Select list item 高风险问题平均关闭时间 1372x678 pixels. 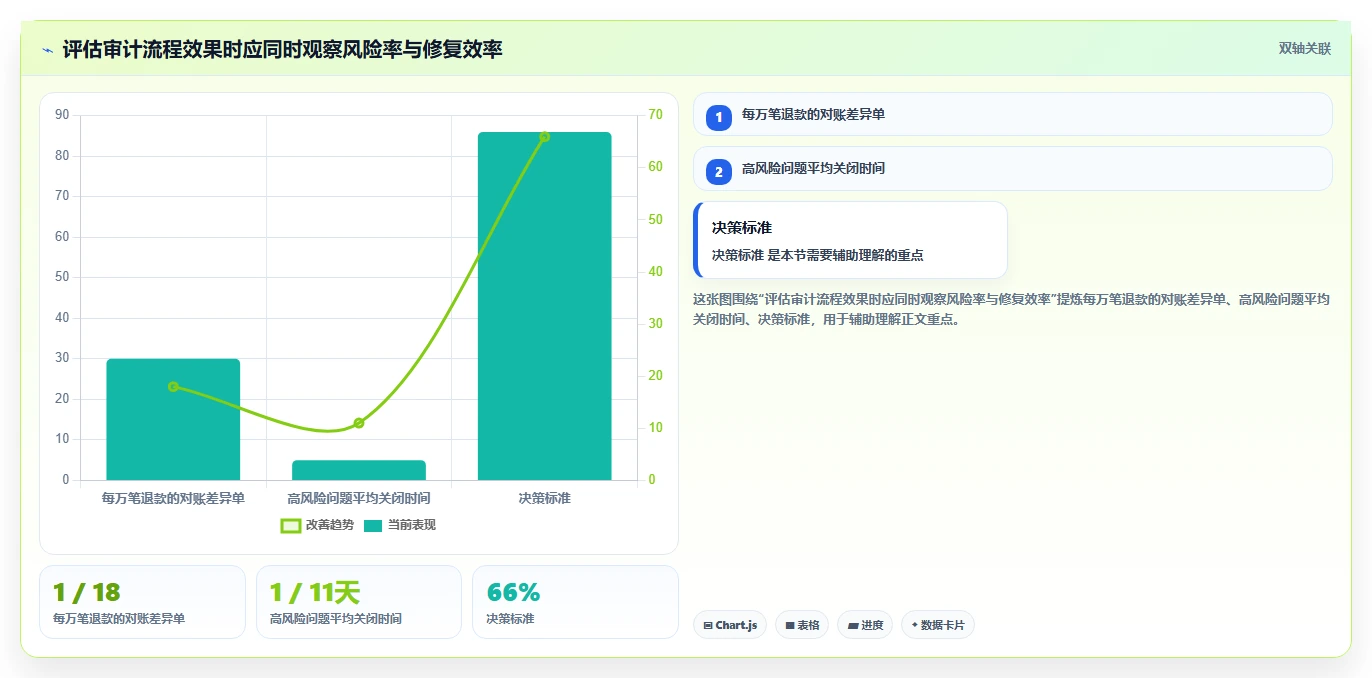point(1012,168)
